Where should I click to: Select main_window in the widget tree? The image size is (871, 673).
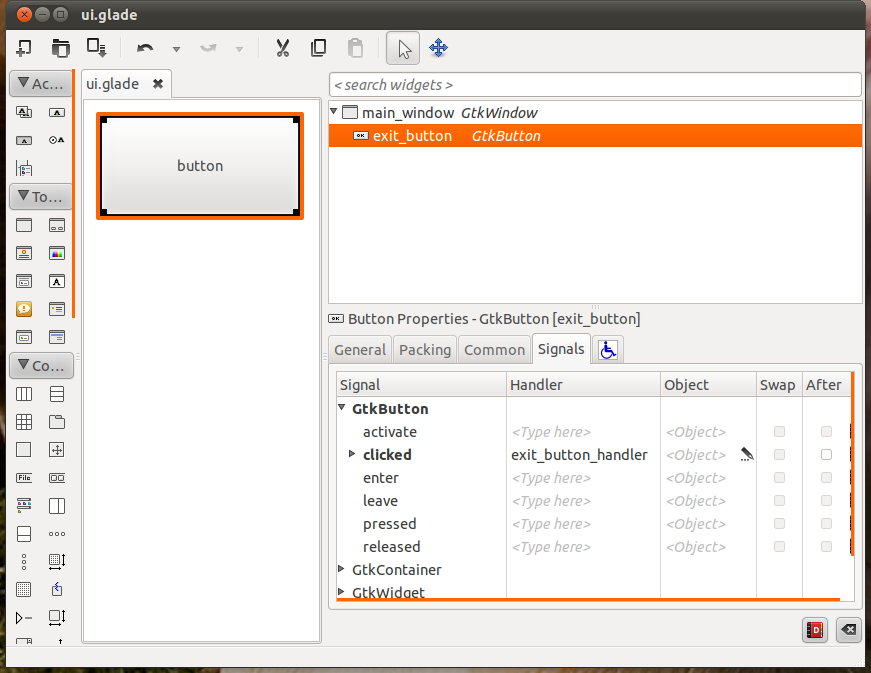(406, 113)
